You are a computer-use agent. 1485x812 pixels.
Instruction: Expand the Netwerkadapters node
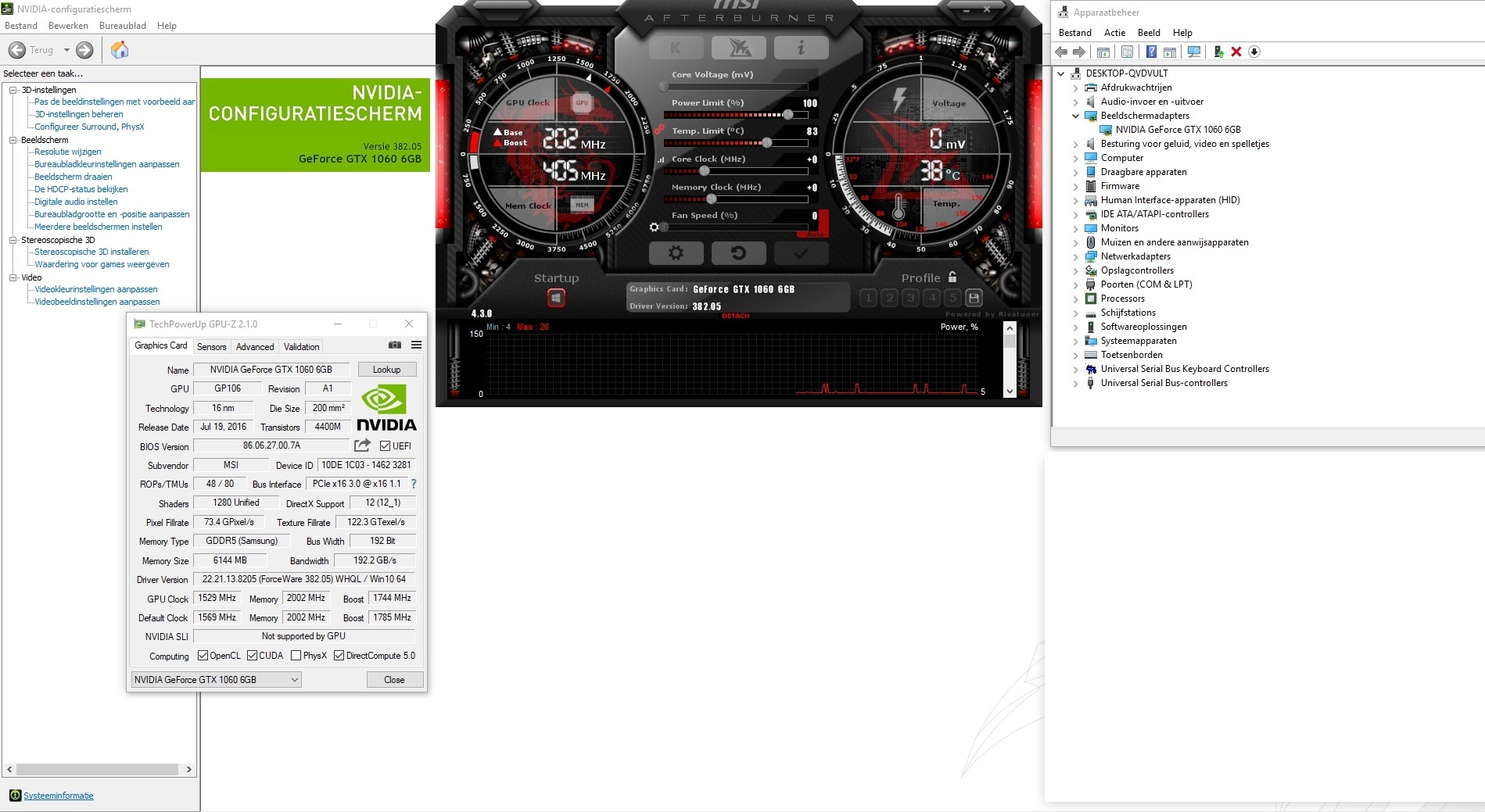click(1075, 256)
